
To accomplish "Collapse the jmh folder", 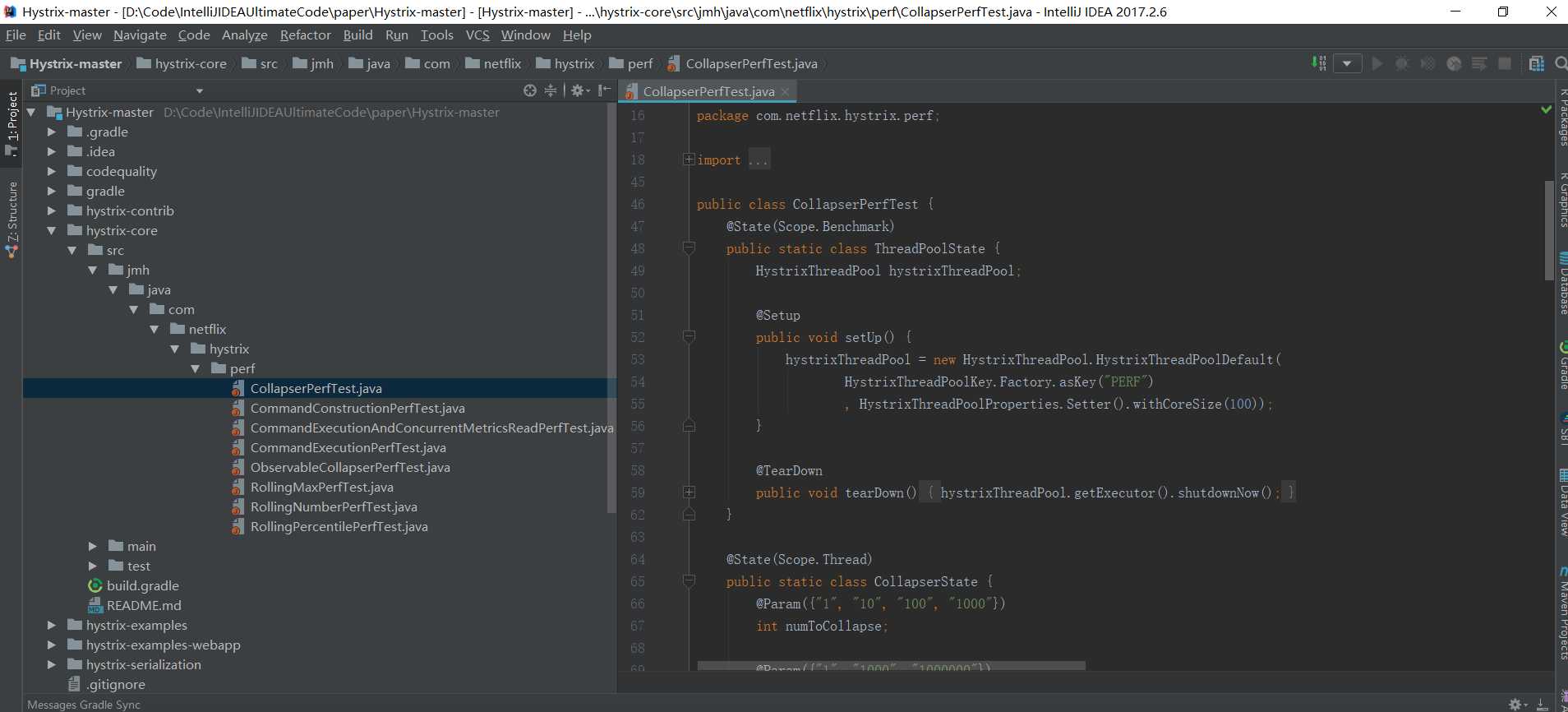I will [93, 270].
